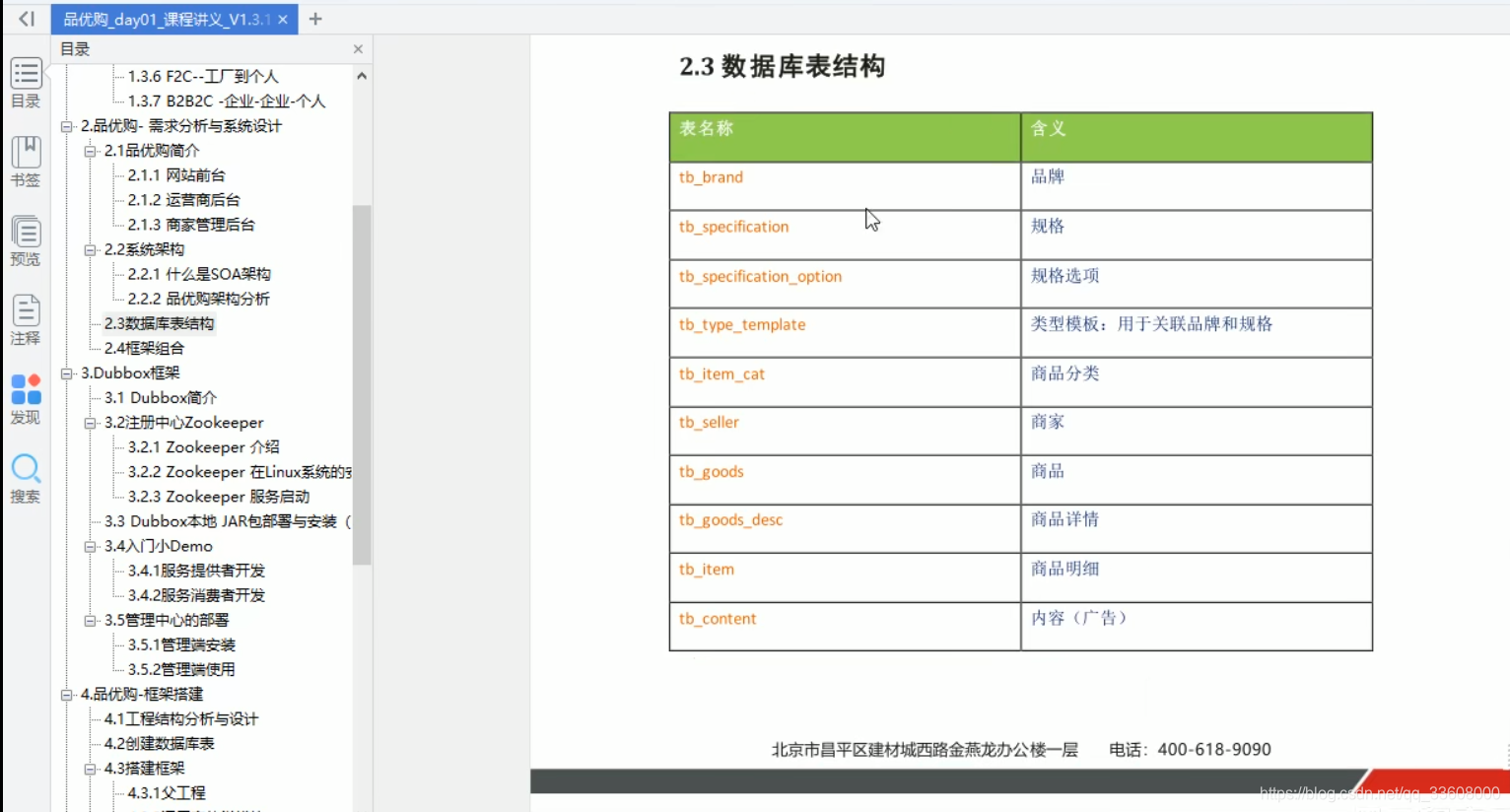Click the tb_content cell

845,627
